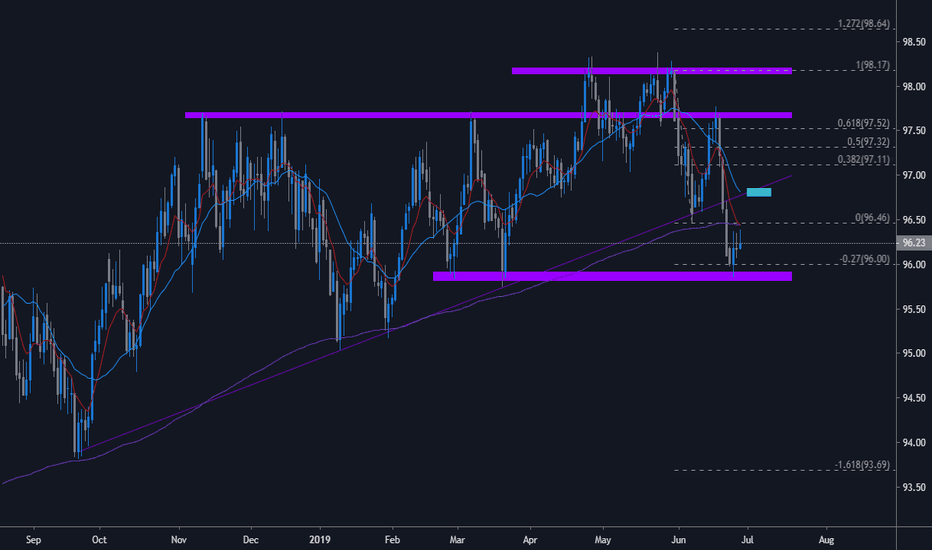Click the 97.00 price axis label
This screenshot has height=550, width=932.
914,175
